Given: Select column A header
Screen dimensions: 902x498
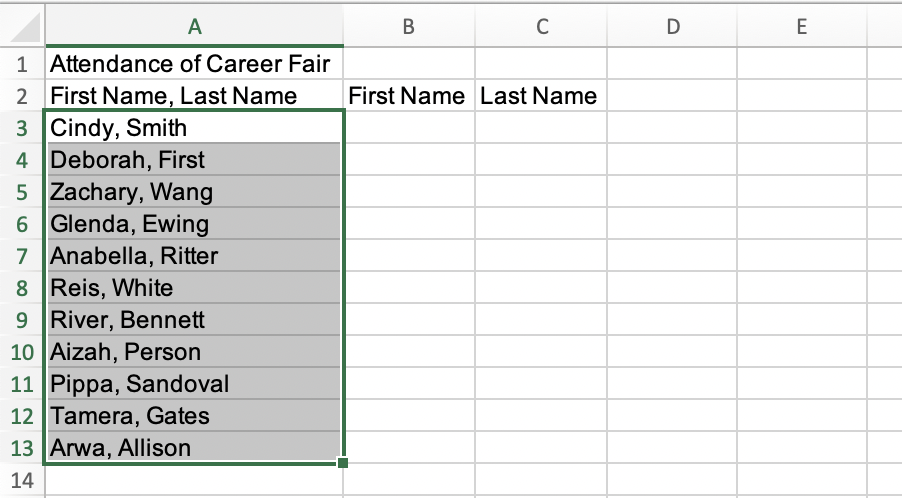Looking at the screenshot, I should [x=194, y=28].
